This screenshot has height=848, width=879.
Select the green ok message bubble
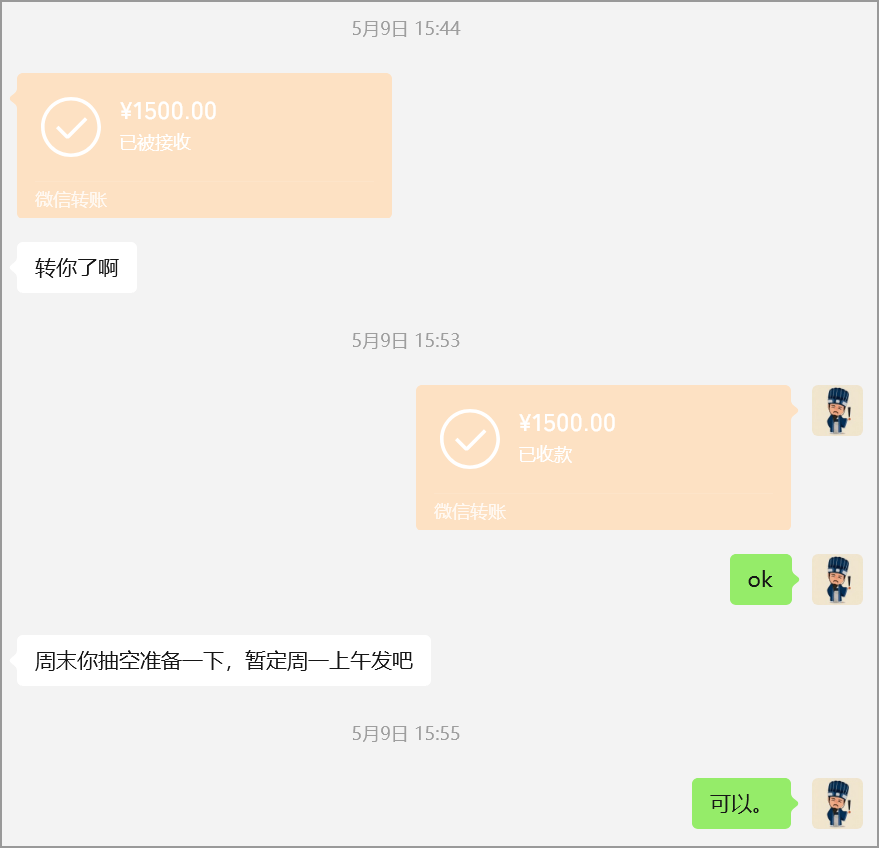(x=761, y=580)
